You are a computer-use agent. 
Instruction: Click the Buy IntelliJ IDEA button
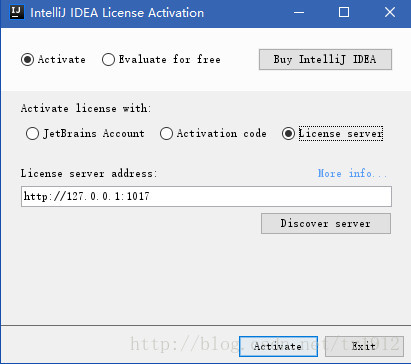coord(325,60)
